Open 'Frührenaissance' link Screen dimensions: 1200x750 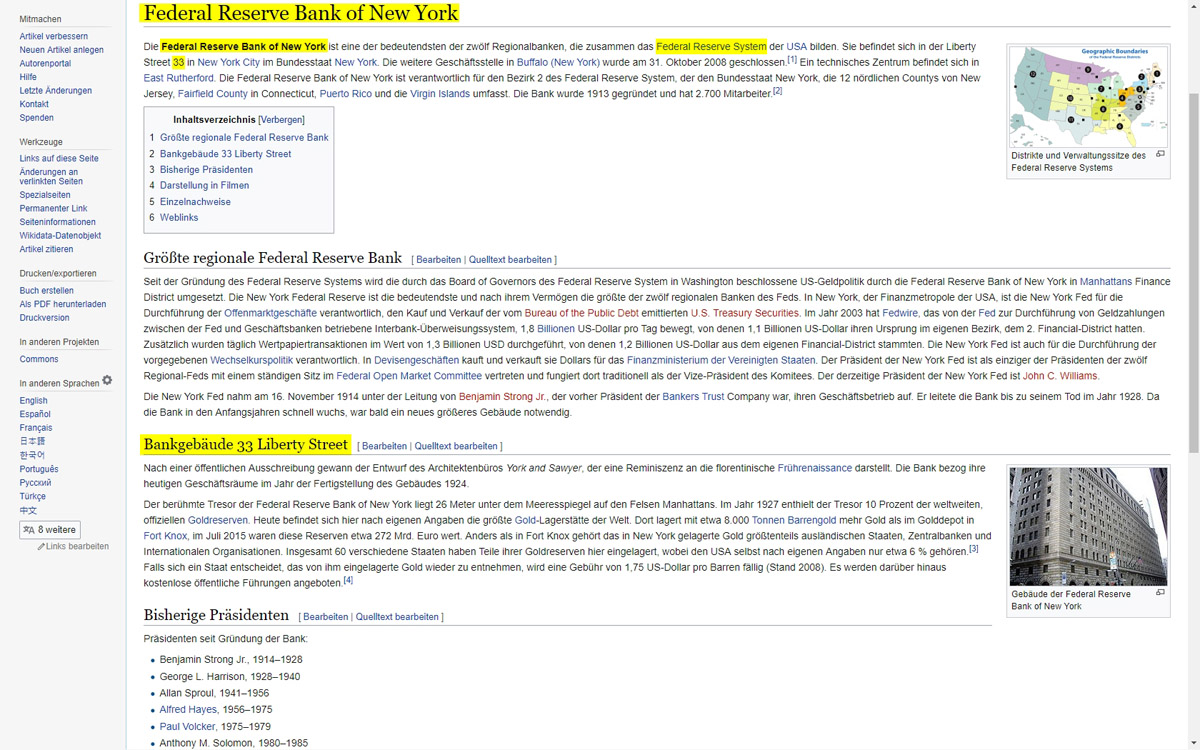(815, 468)
